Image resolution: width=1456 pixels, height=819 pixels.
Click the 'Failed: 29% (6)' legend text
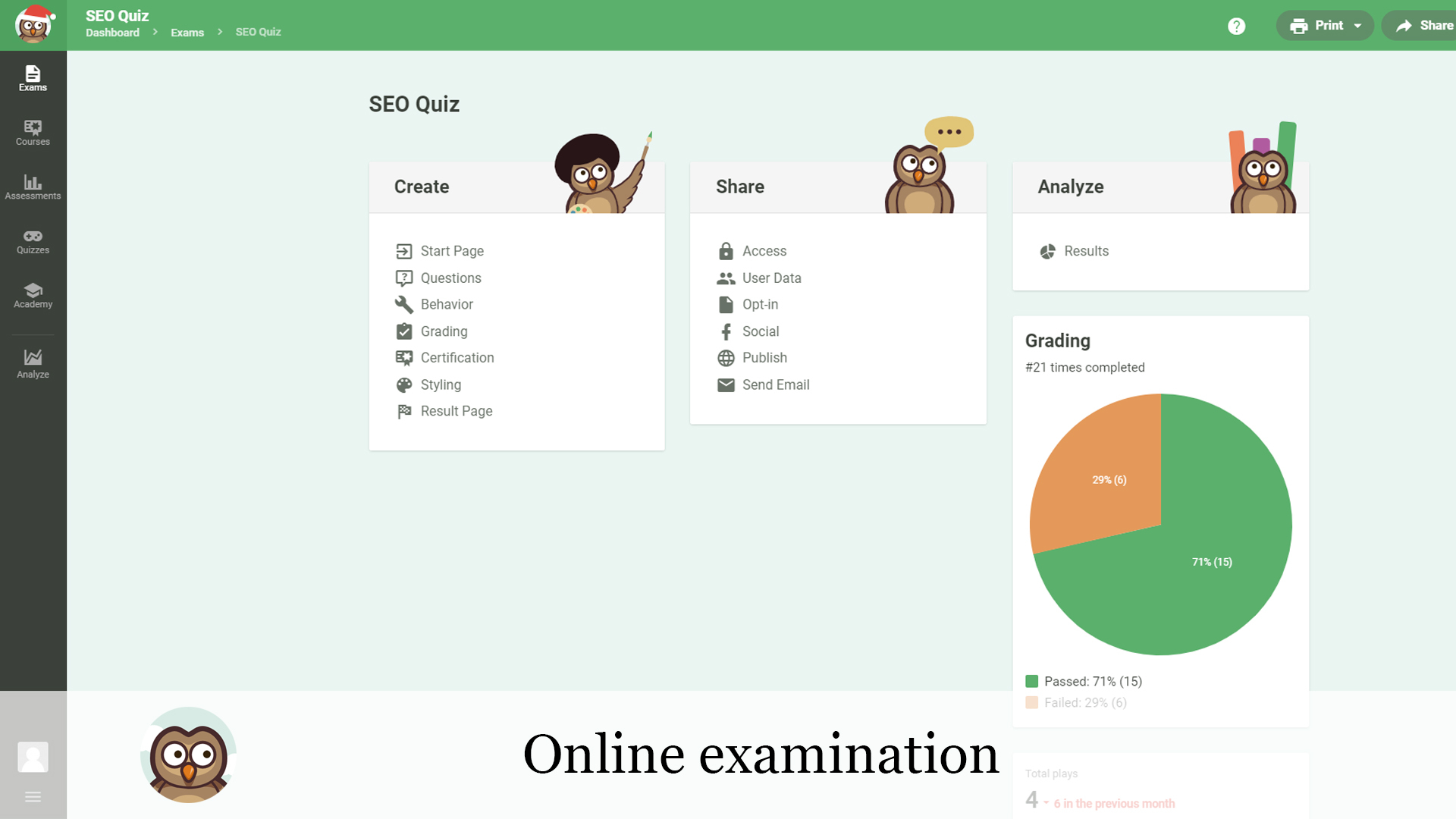1085,703
